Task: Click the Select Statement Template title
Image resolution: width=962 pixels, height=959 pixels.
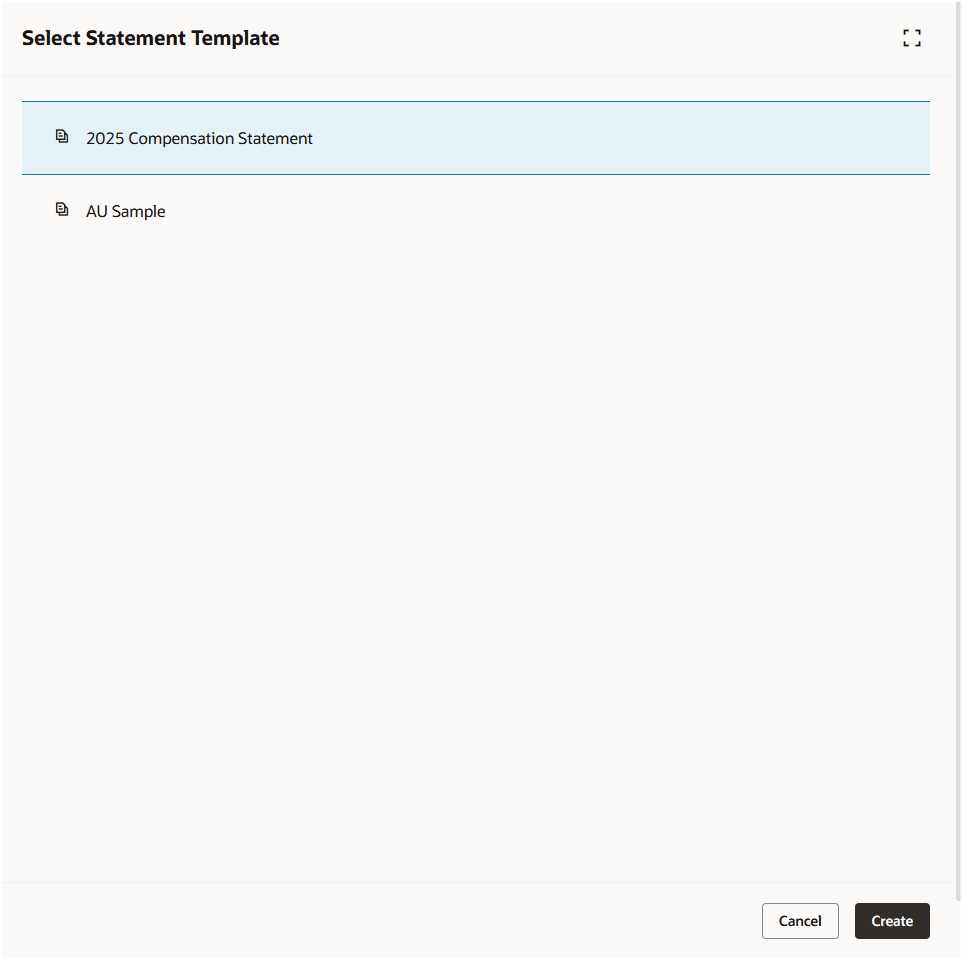Action: [151, 37]
